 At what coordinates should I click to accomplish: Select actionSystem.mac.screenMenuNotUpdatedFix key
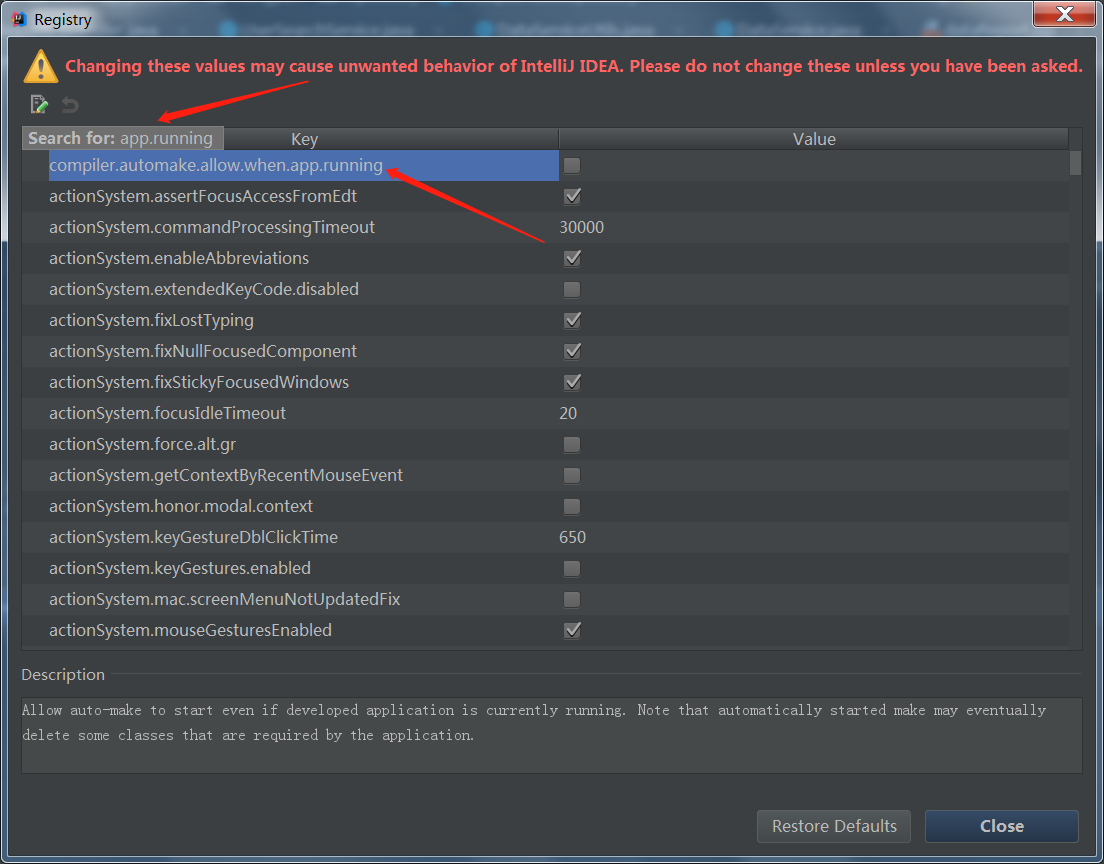coord(225,599)
